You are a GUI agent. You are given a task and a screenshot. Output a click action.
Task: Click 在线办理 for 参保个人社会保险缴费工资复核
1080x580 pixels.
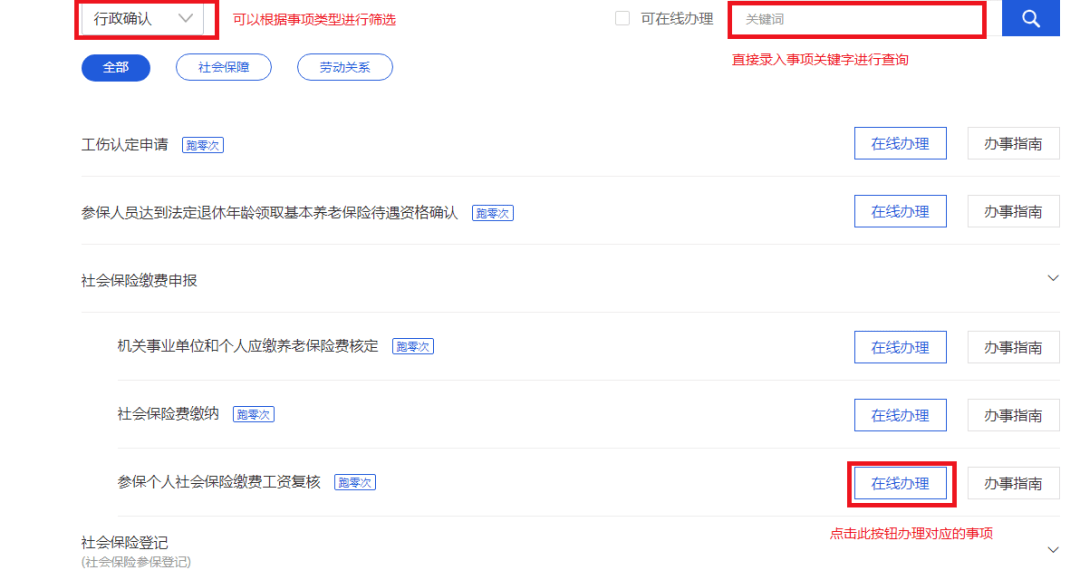click(900, 484)
